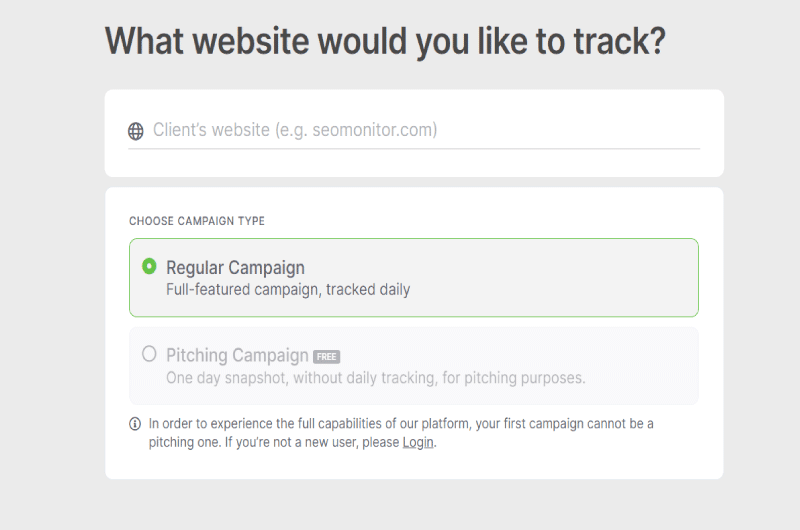Select the Pitching Campaign radio button

(x=149, y=354)
